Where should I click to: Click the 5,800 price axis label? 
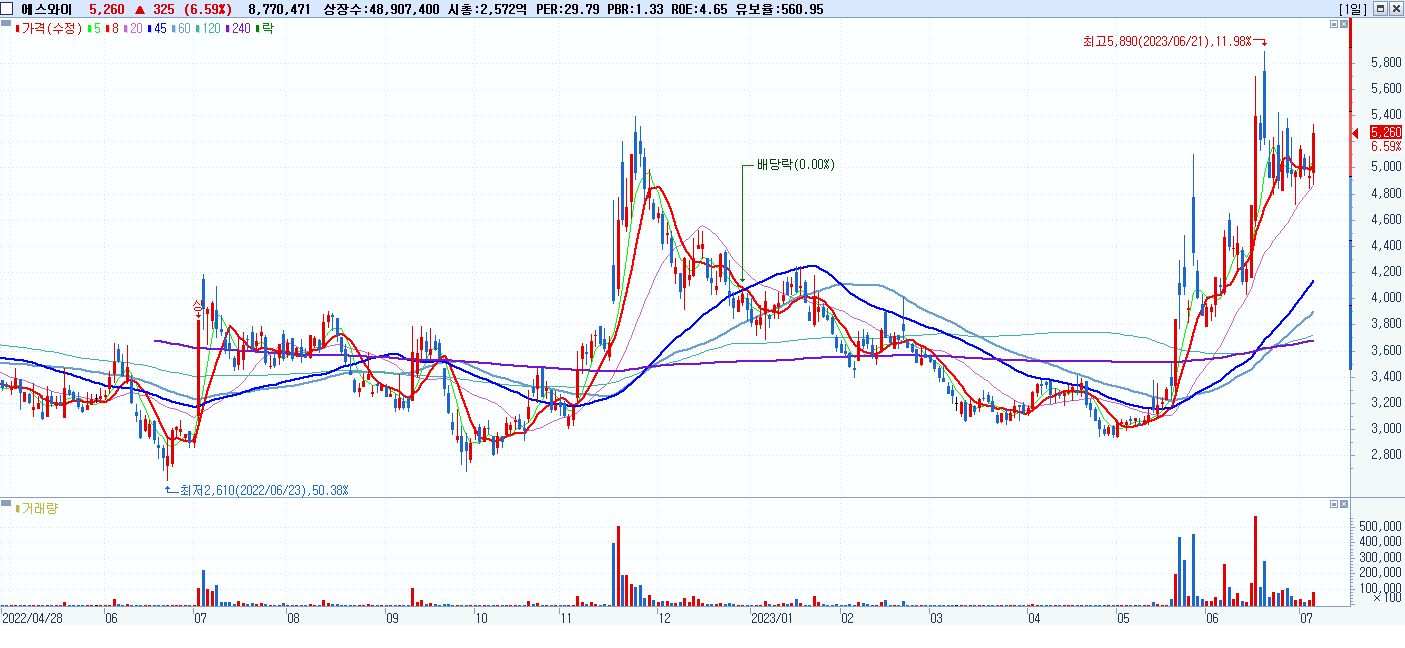pyautogui.click(x=1387, y=62)
